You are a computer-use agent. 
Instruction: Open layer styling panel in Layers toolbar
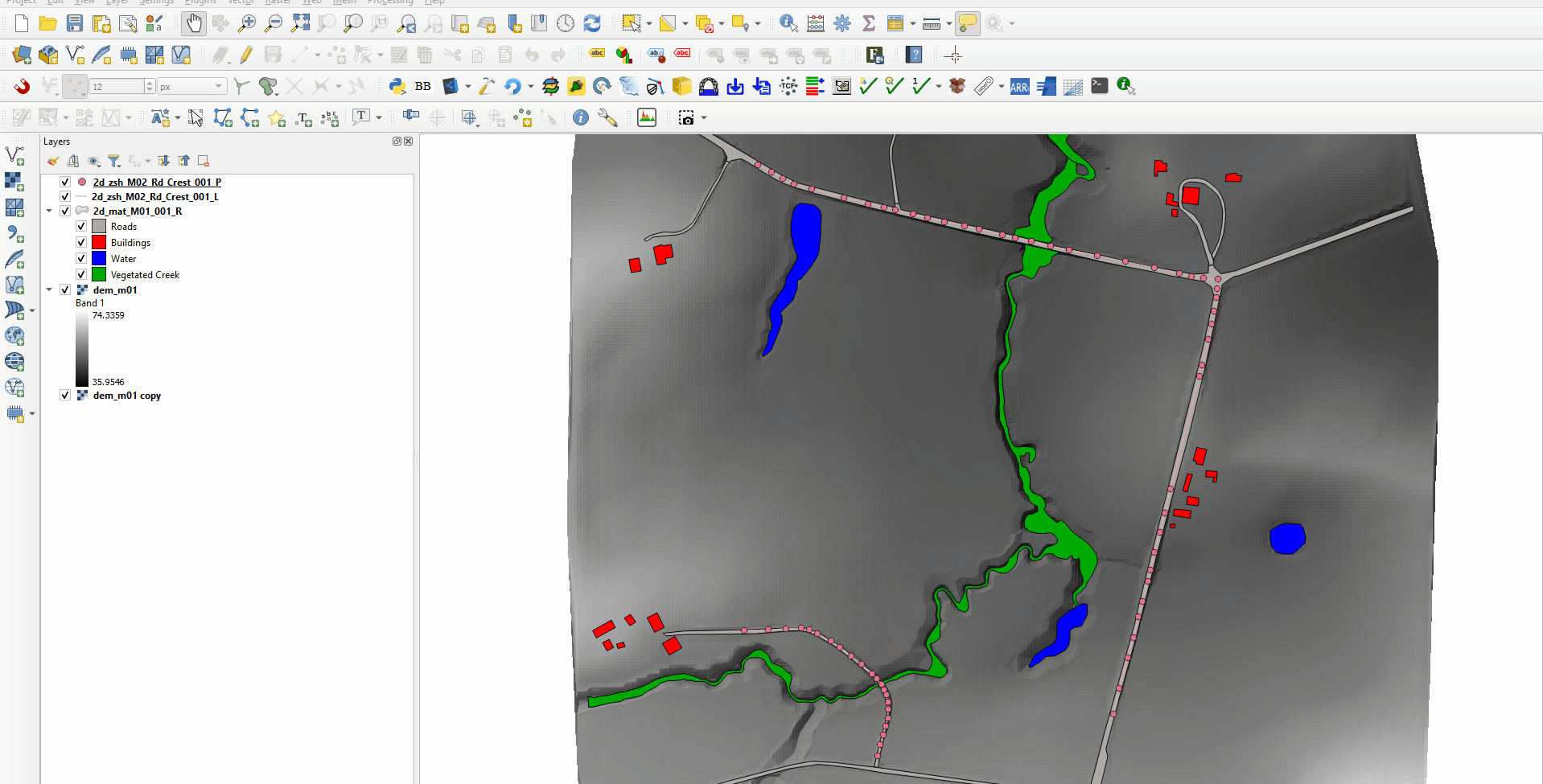tap(53, 161)
